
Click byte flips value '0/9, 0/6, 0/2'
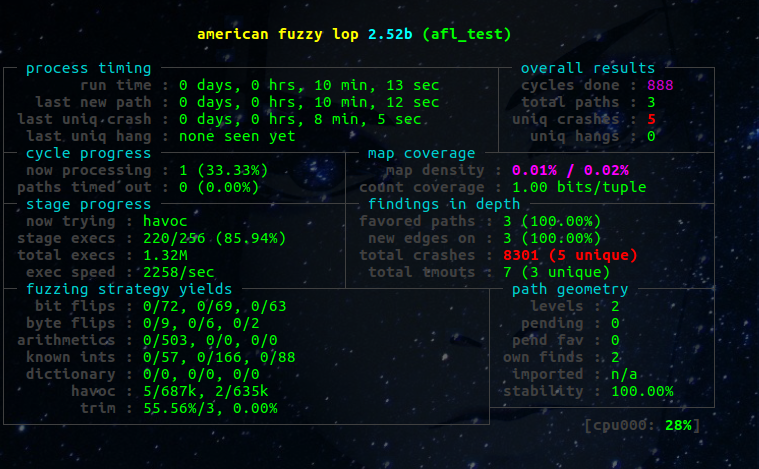point(201,323)
